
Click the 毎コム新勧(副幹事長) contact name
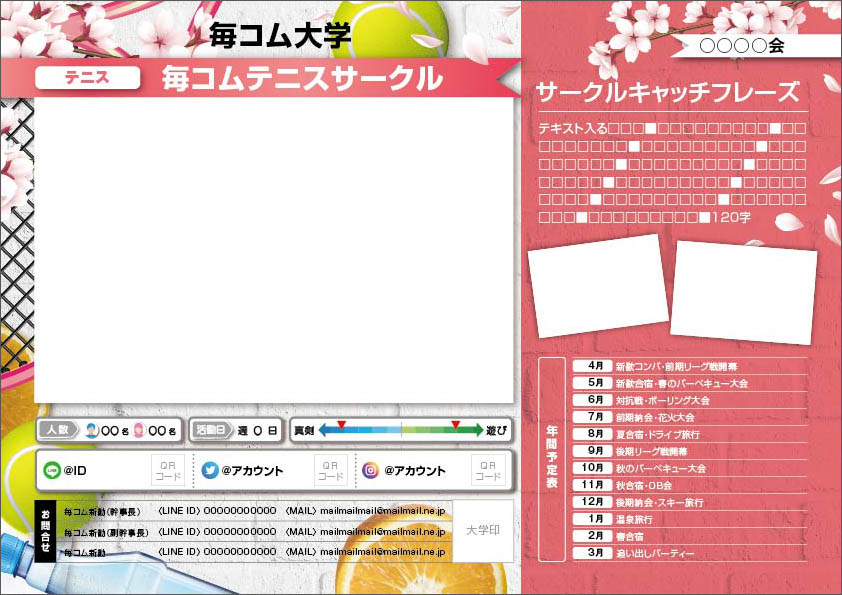pyautogui.click(x=106, y=533)
